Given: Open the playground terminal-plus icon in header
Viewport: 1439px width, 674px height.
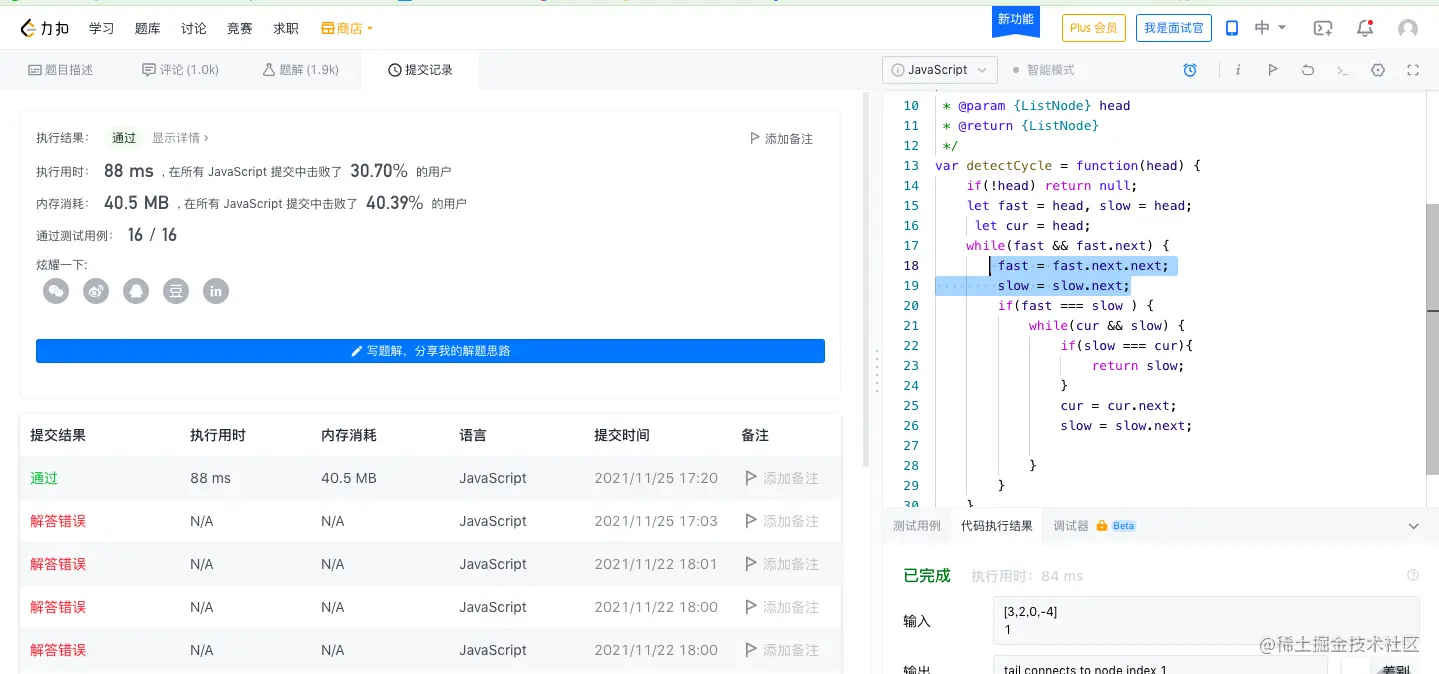Looking at the screenshot, I should 1323,28.
